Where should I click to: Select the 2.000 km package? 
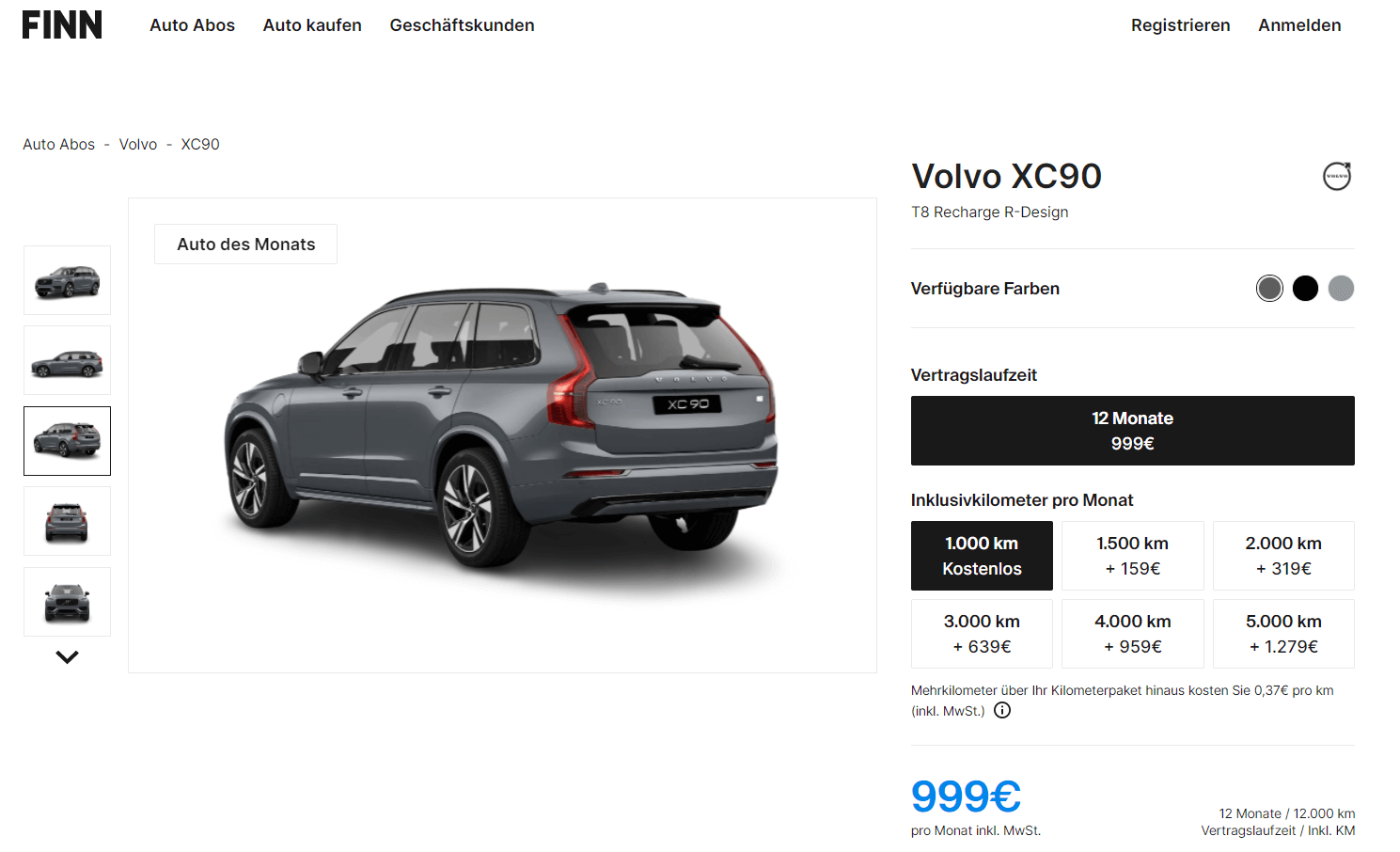(1283, 556)
